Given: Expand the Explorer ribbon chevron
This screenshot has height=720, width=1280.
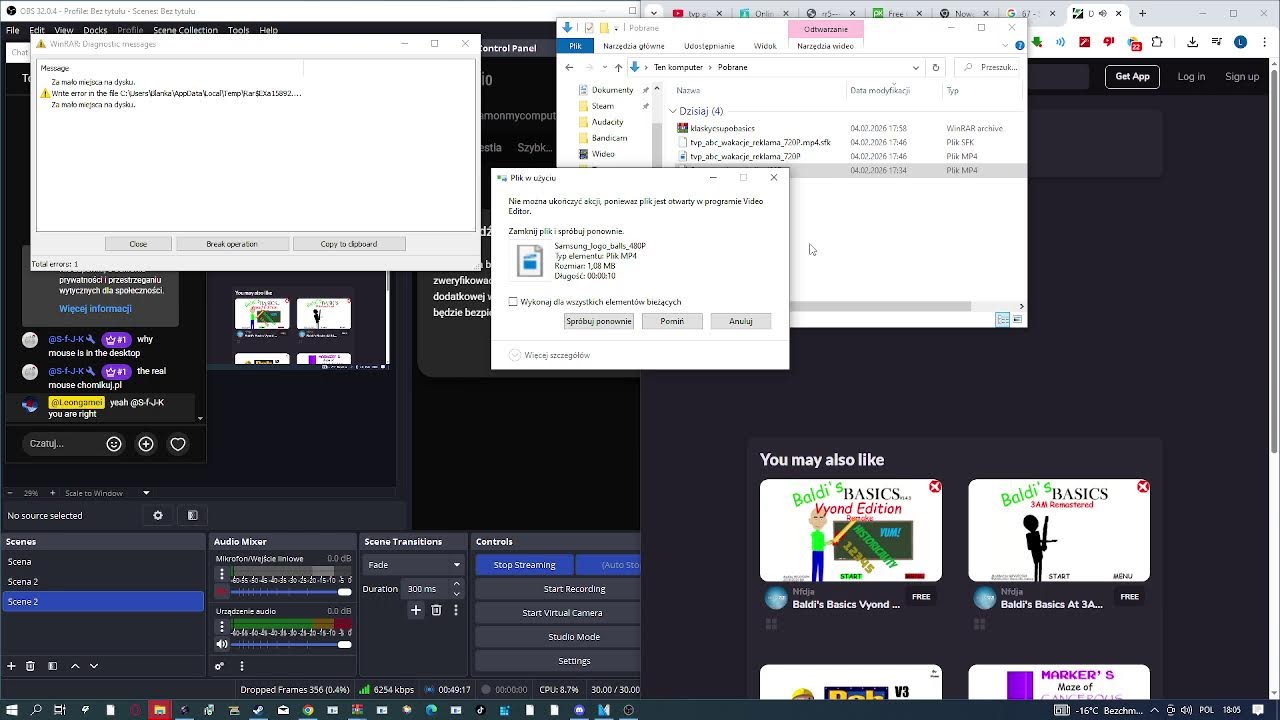Looking at the screenshot, I should click(x=1006, y=46).
